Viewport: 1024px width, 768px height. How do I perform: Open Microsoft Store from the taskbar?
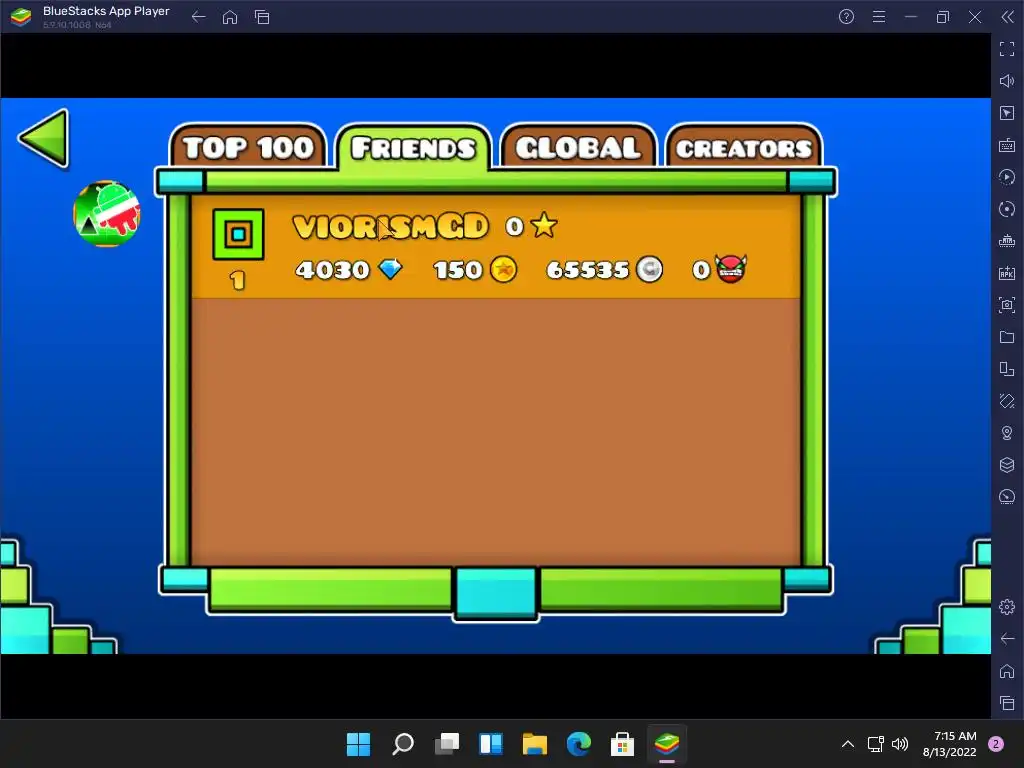[x=622, y=744]
